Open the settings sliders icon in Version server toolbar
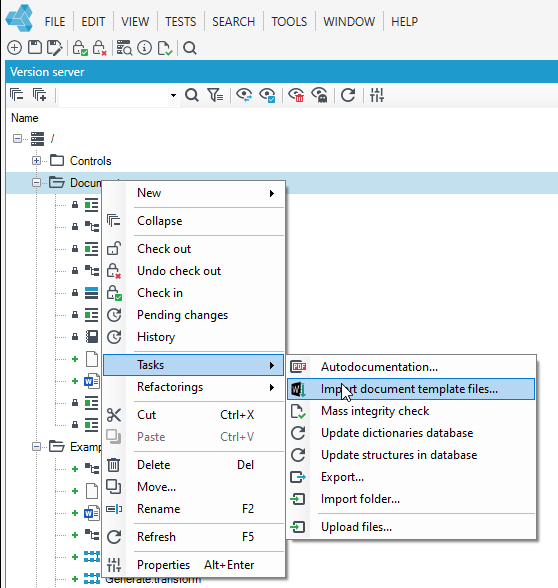Screen dimensions: 558x588 point(376,95)
